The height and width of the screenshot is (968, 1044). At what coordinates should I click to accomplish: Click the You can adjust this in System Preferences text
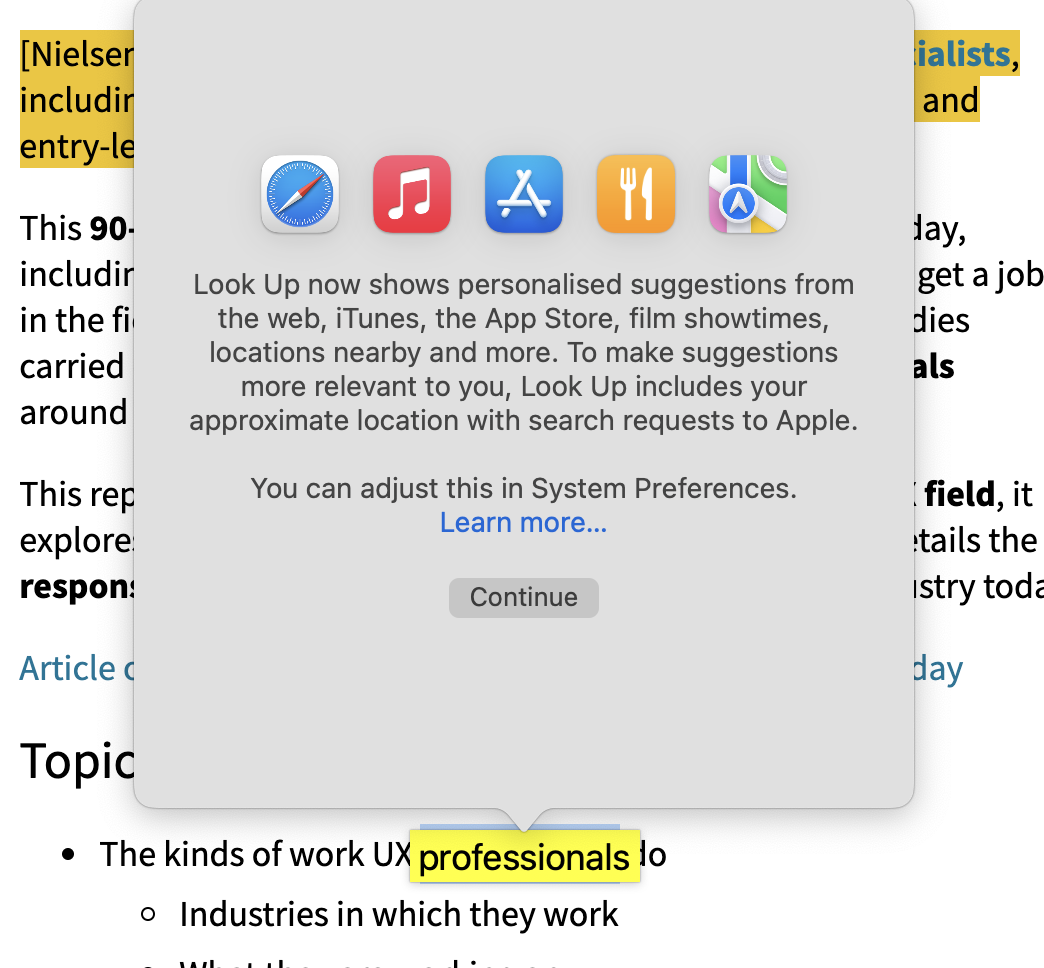(x=523, y=488)
